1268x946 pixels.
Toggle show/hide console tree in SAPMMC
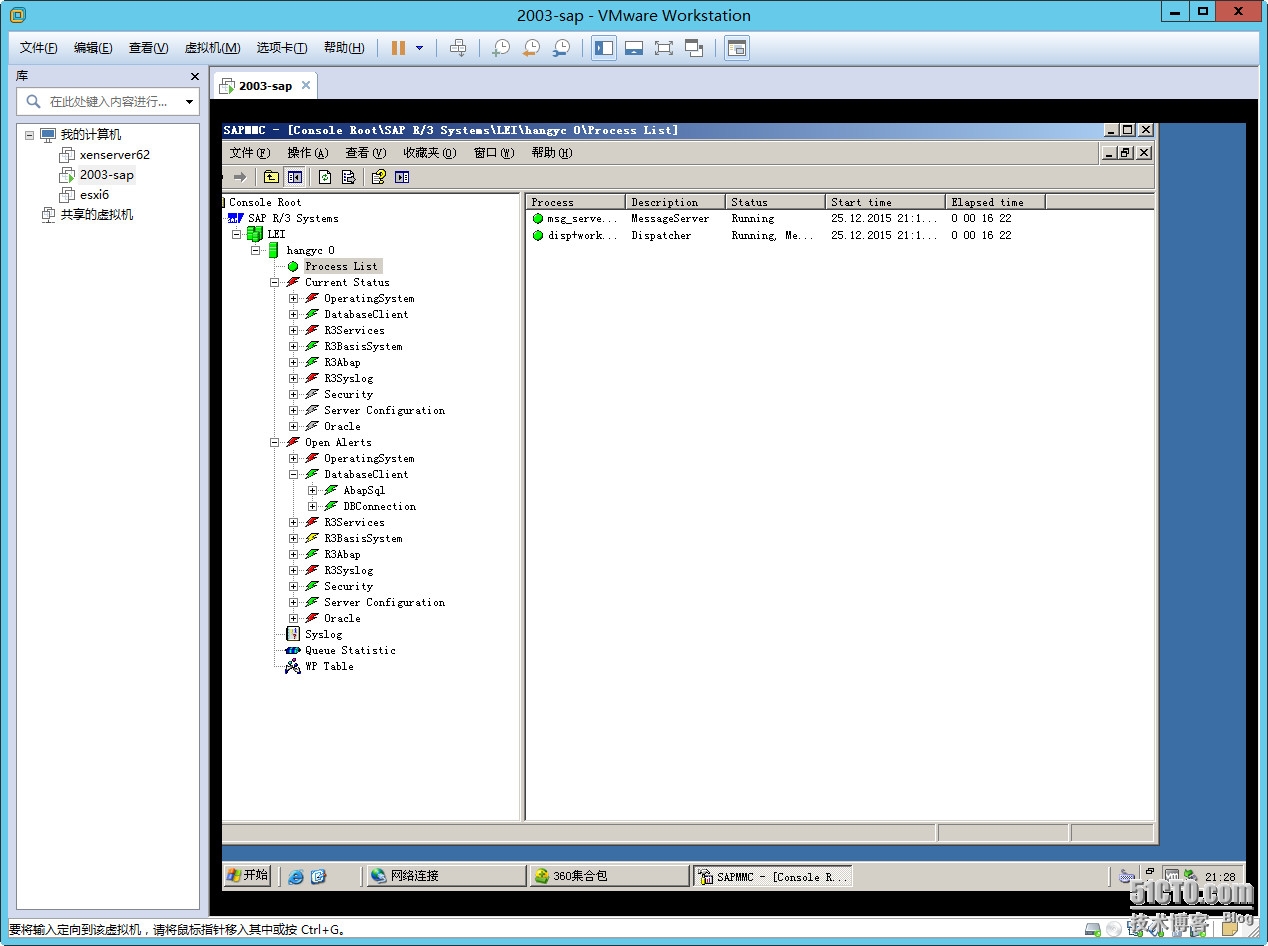coord(295,177)
